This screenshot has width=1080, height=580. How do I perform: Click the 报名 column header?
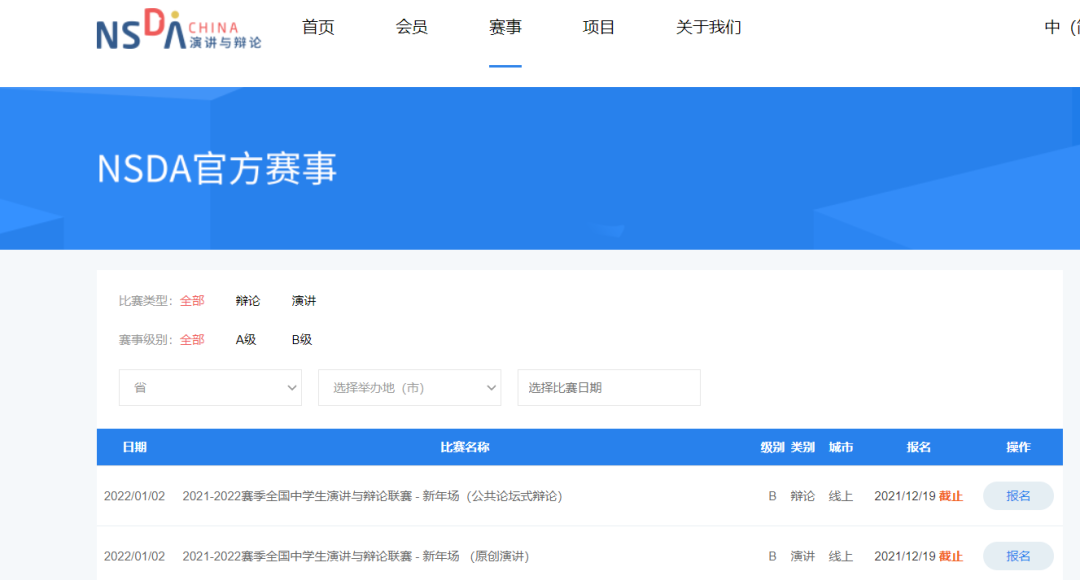918,447
